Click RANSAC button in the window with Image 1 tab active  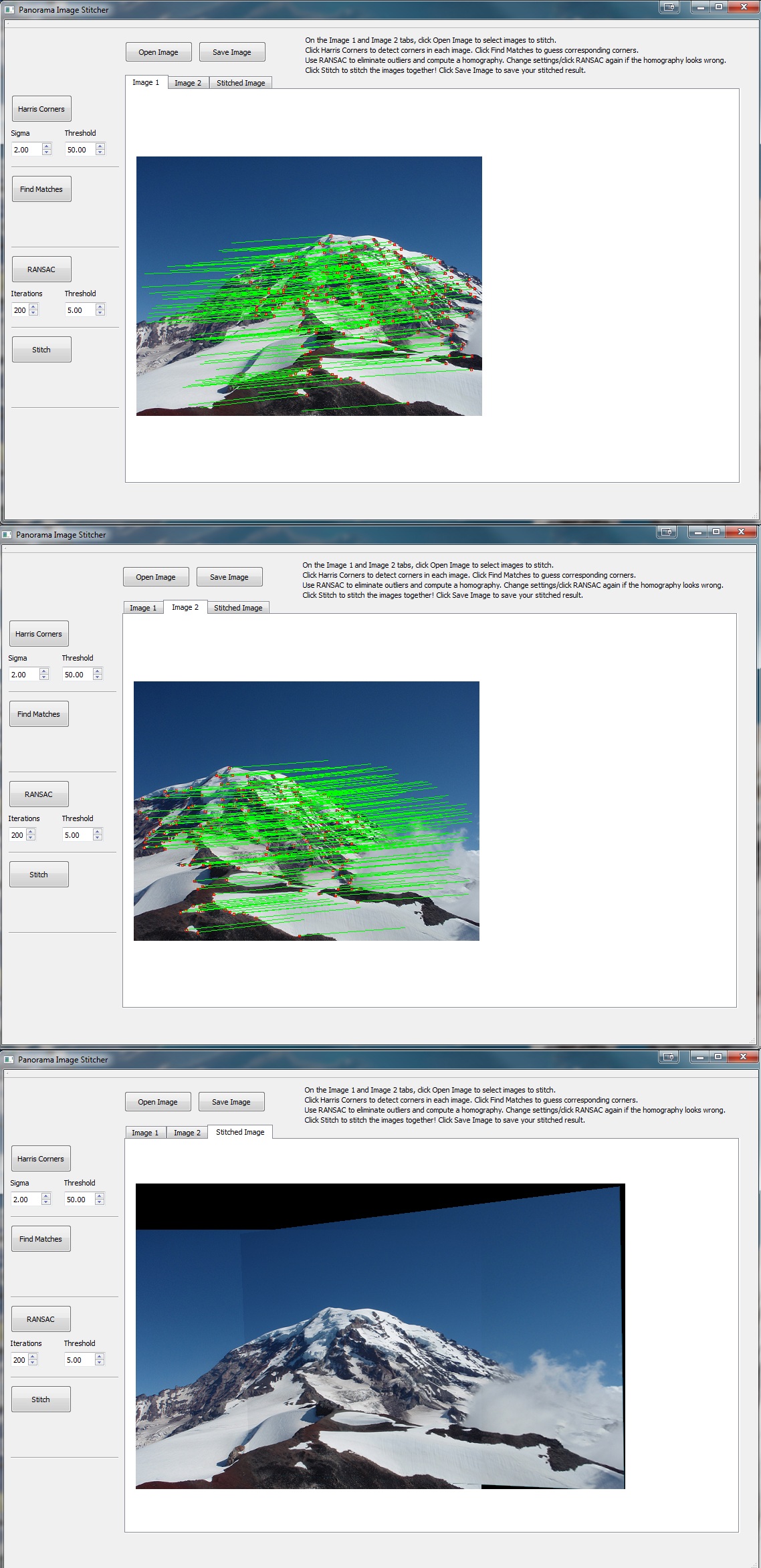(x=41, y=269)
